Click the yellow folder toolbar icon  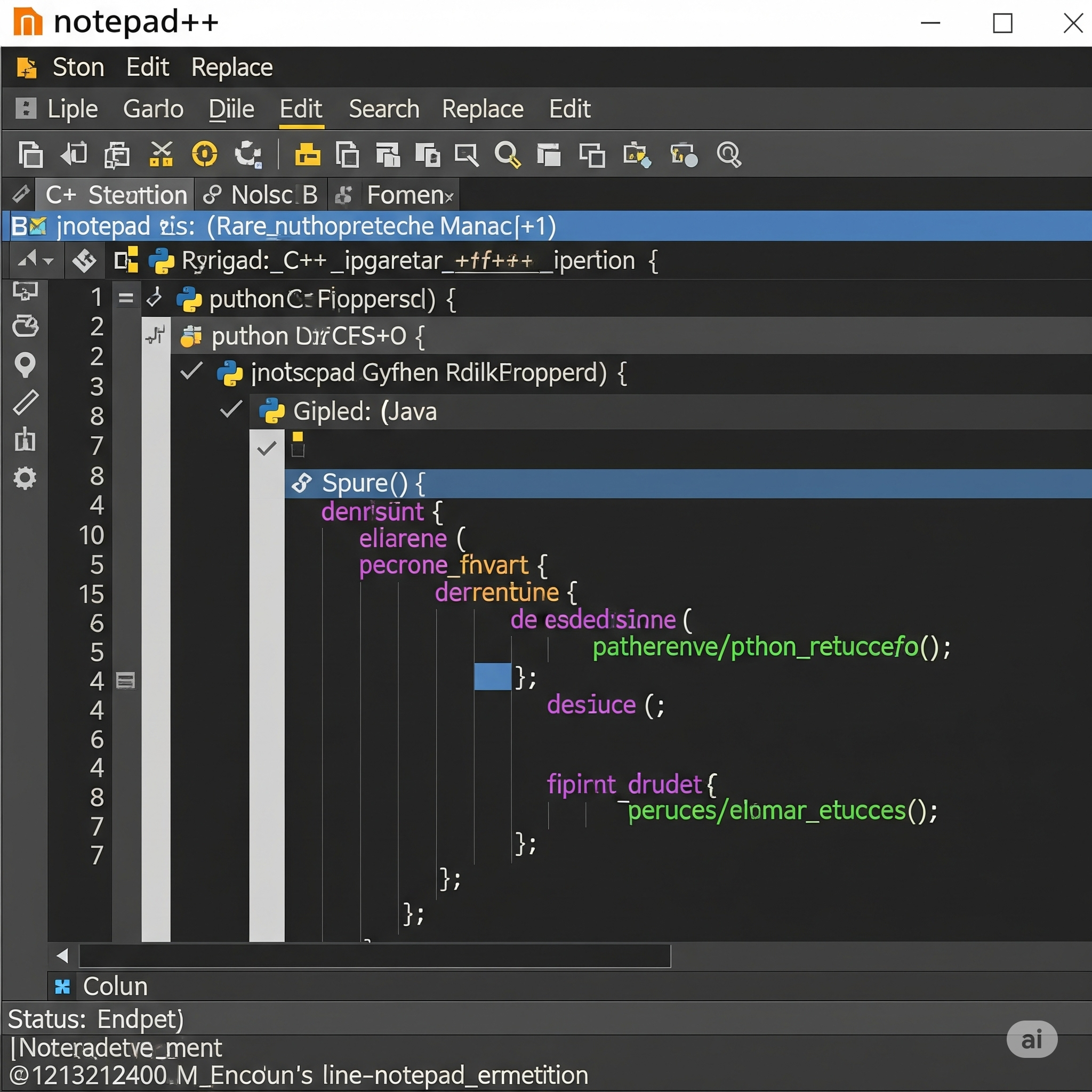pos(308,154)
